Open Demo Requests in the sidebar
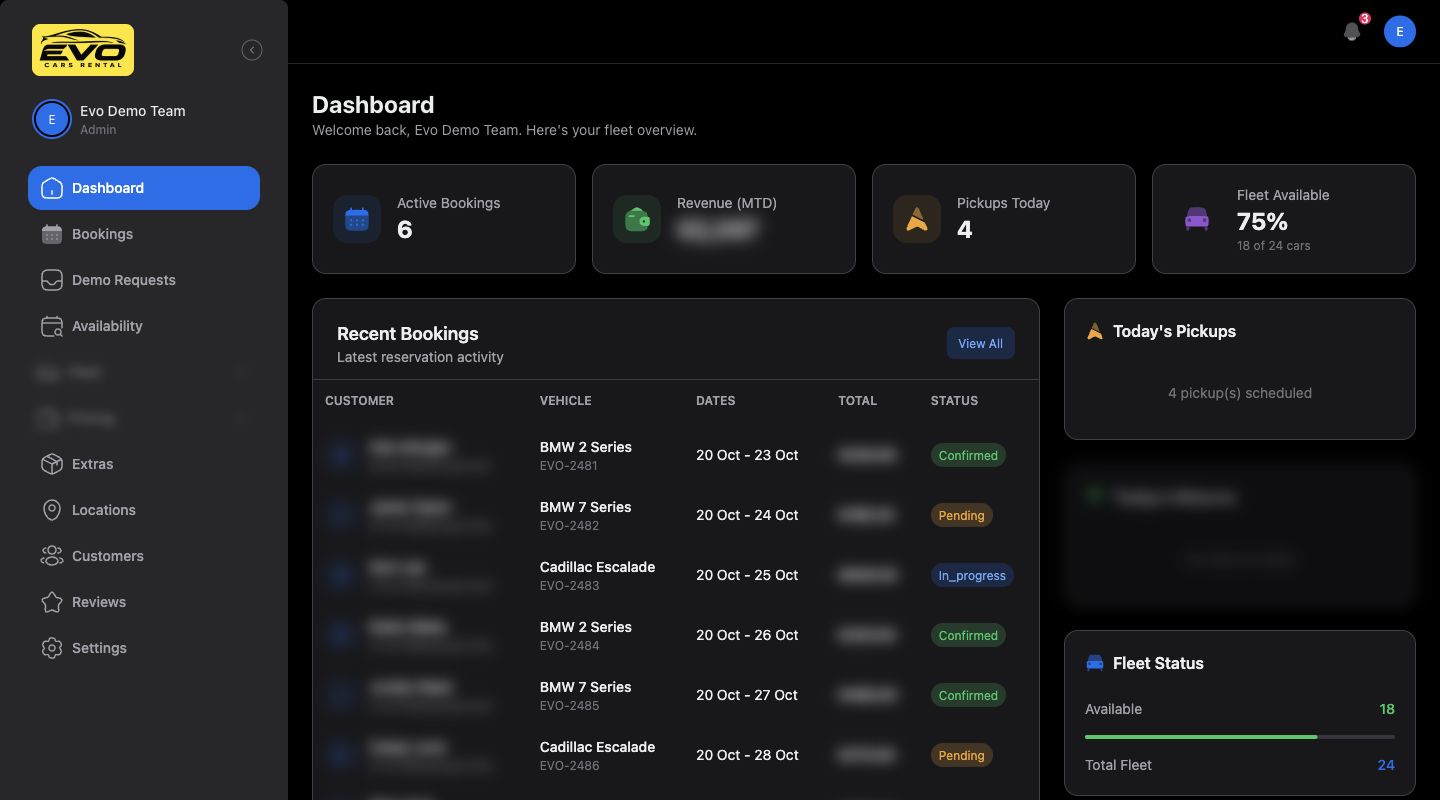The width and height of the screenshot is (1440, 800). tap(144, 280)
